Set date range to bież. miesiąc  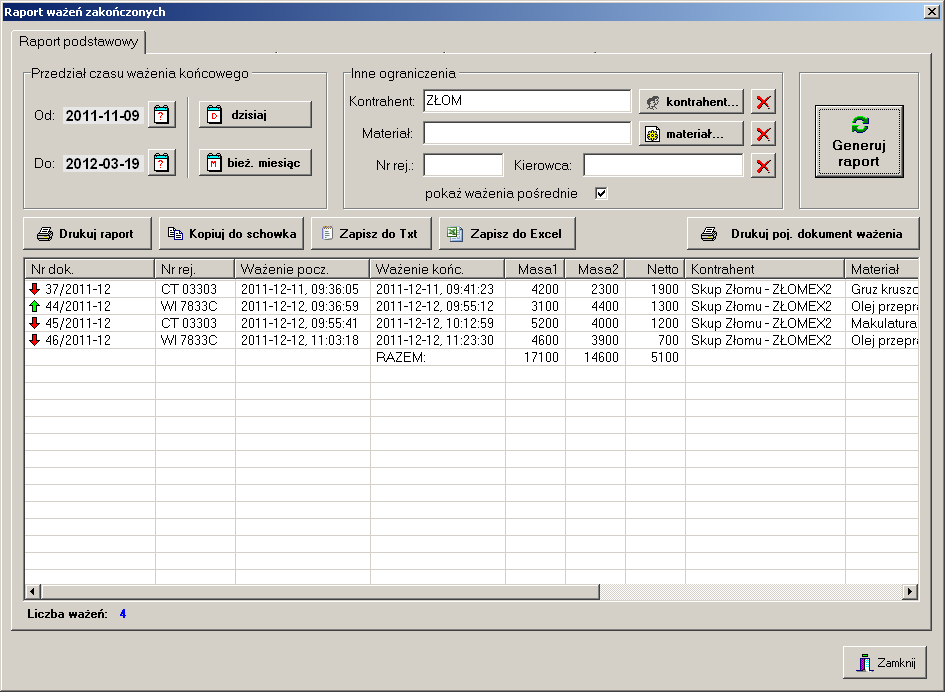[255, 163]
